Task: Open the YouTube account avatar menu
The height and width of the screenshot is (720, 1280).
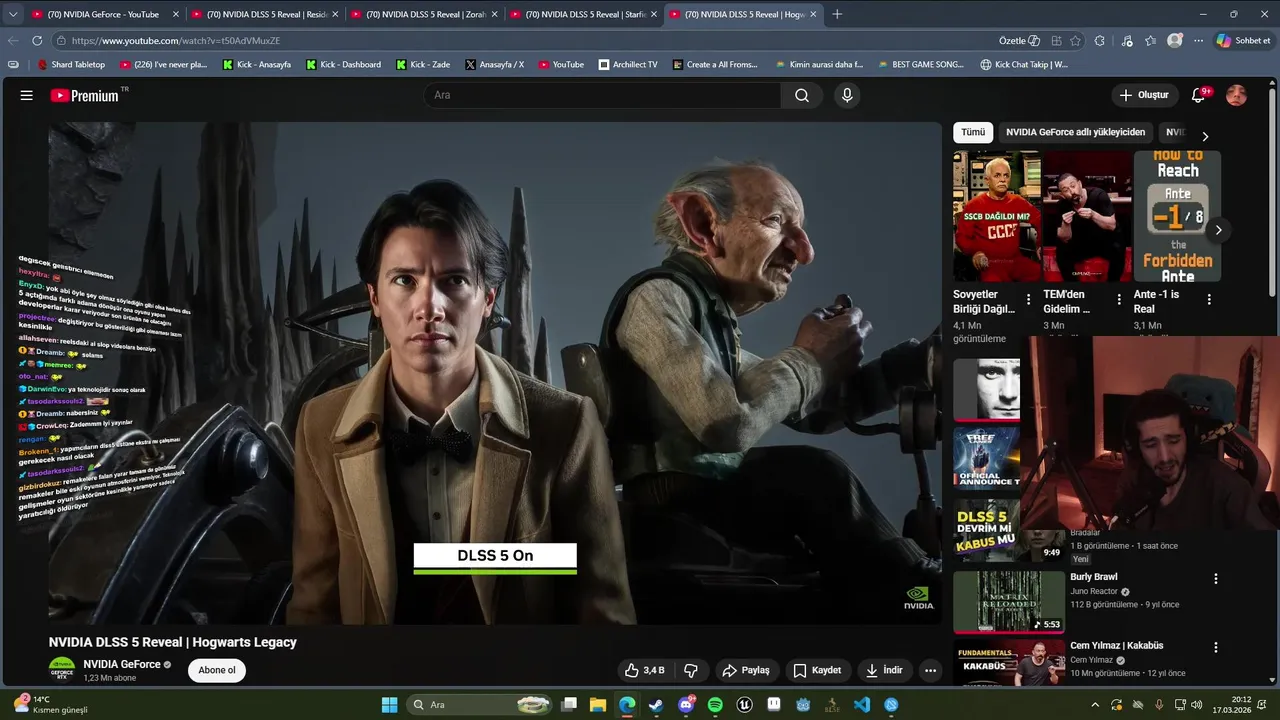Action: (x=1236, y=95)
